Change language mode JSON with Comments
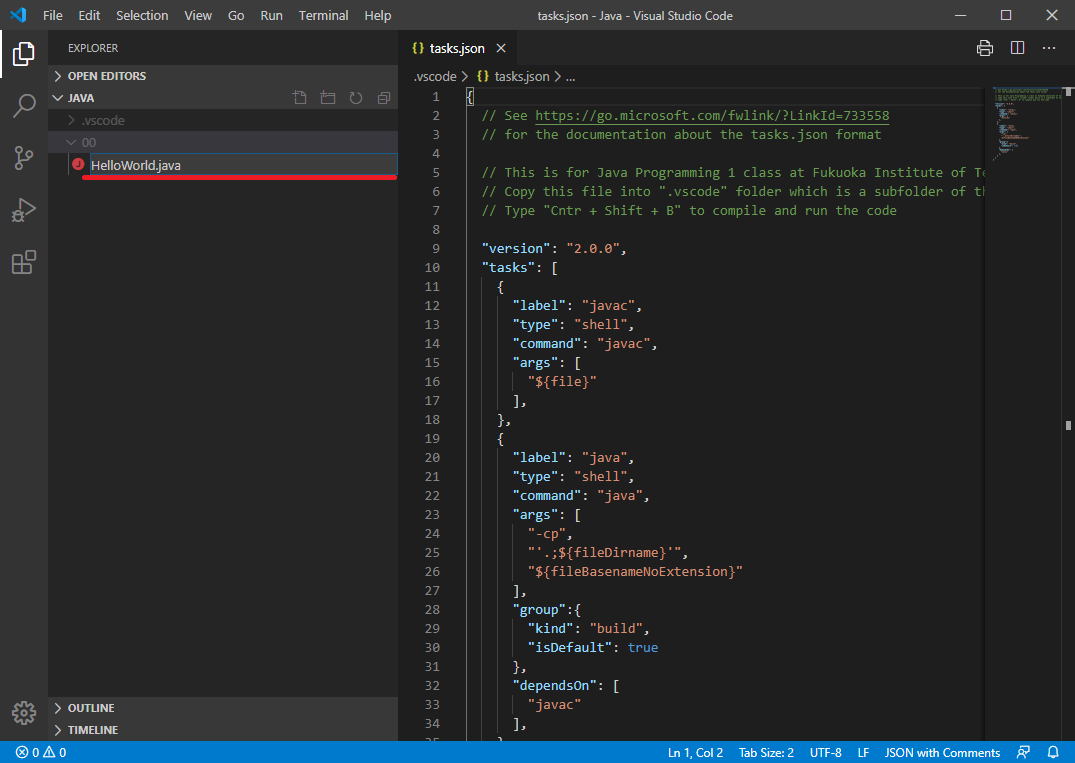 [942, 752]
